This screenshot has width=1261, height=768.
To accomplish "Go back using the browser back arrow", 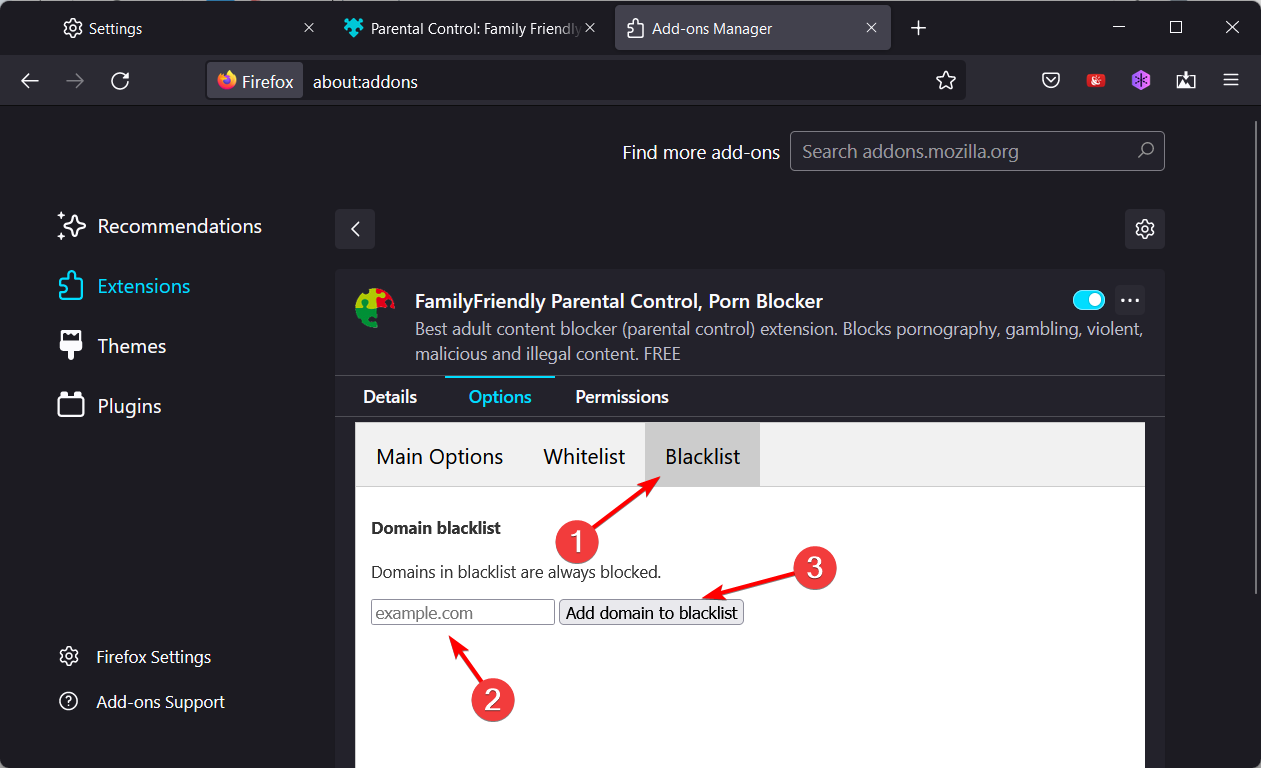I will tap(30, 81).
